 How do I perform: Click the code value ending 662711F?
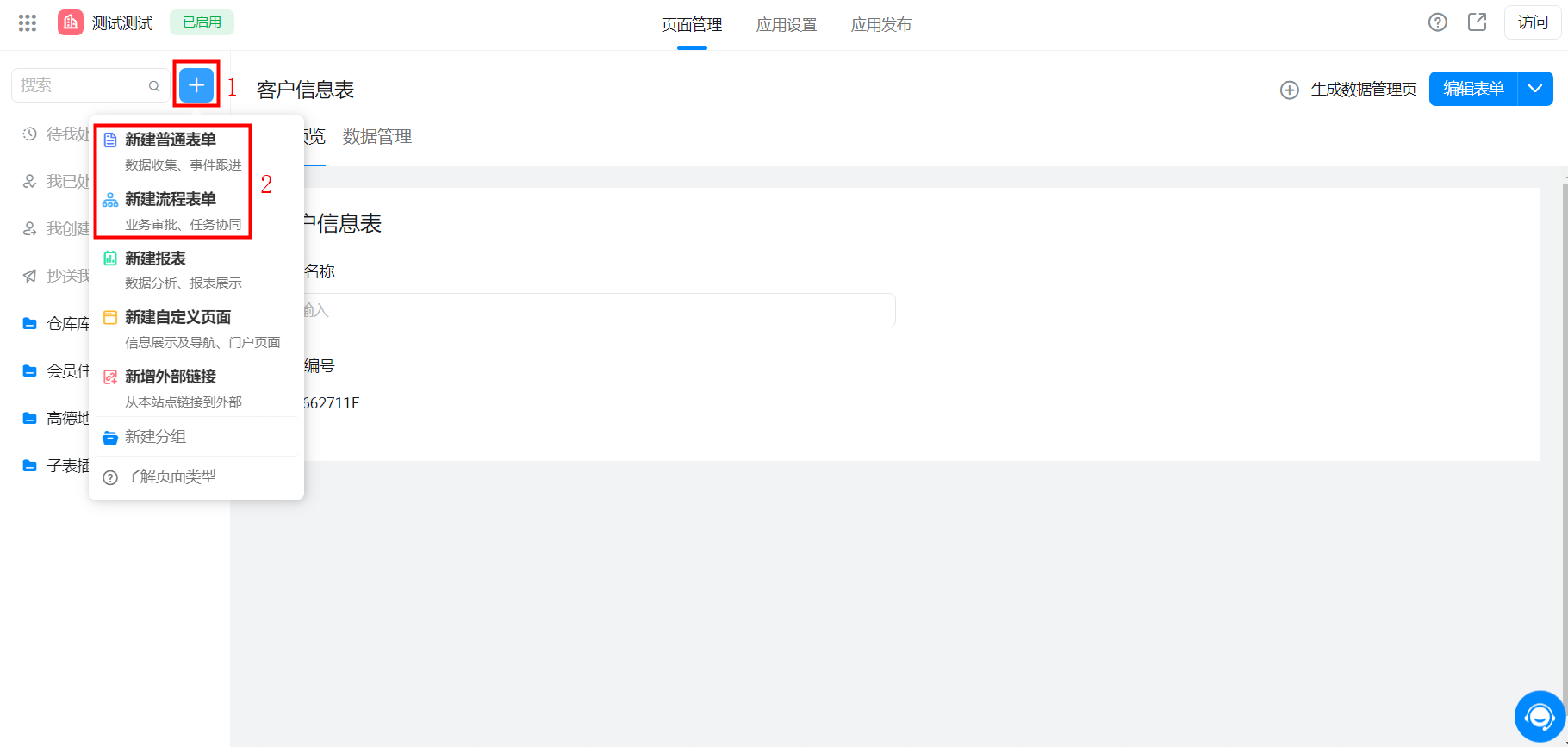coord(331,403)
